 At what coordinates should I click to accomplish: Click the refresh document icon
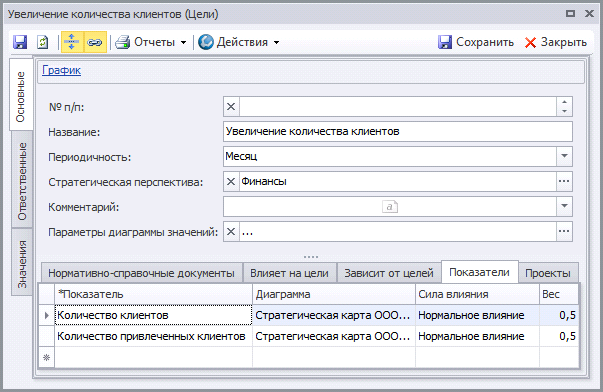coord(42,42)
